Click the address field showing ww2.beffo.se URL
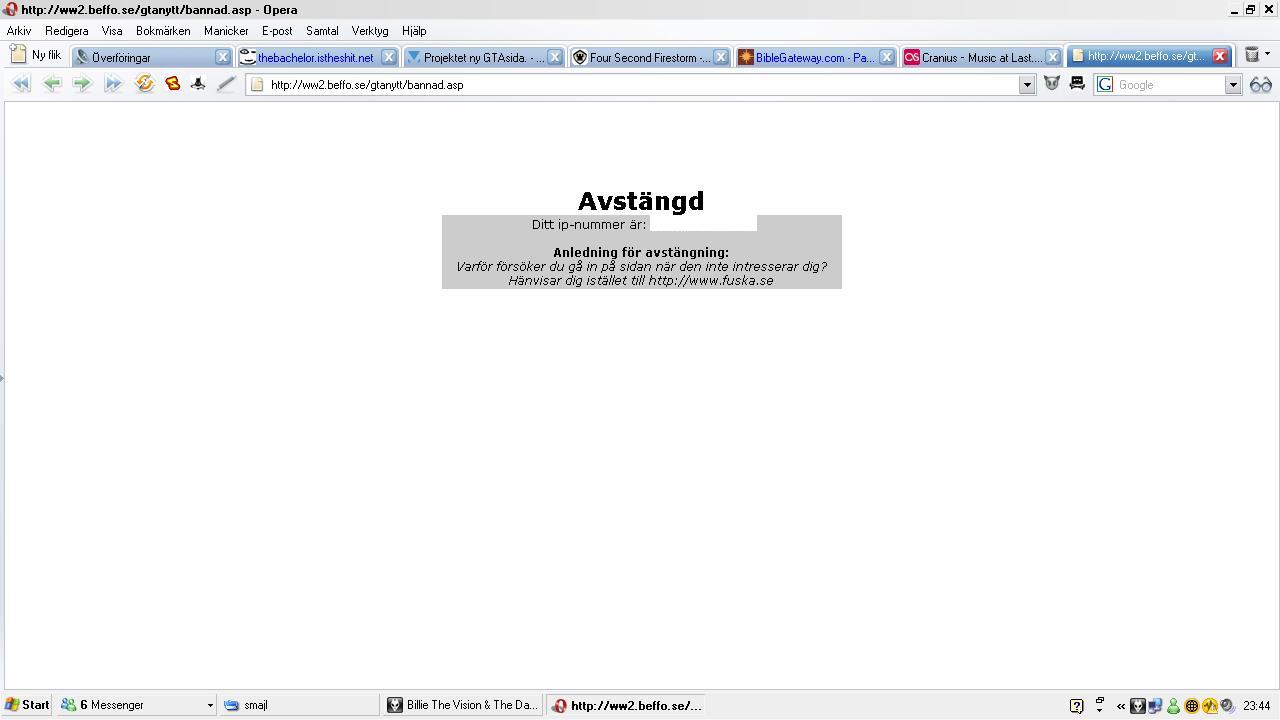Image resolution: width=1280 pixels, height=720 pixels. point(640,85)
